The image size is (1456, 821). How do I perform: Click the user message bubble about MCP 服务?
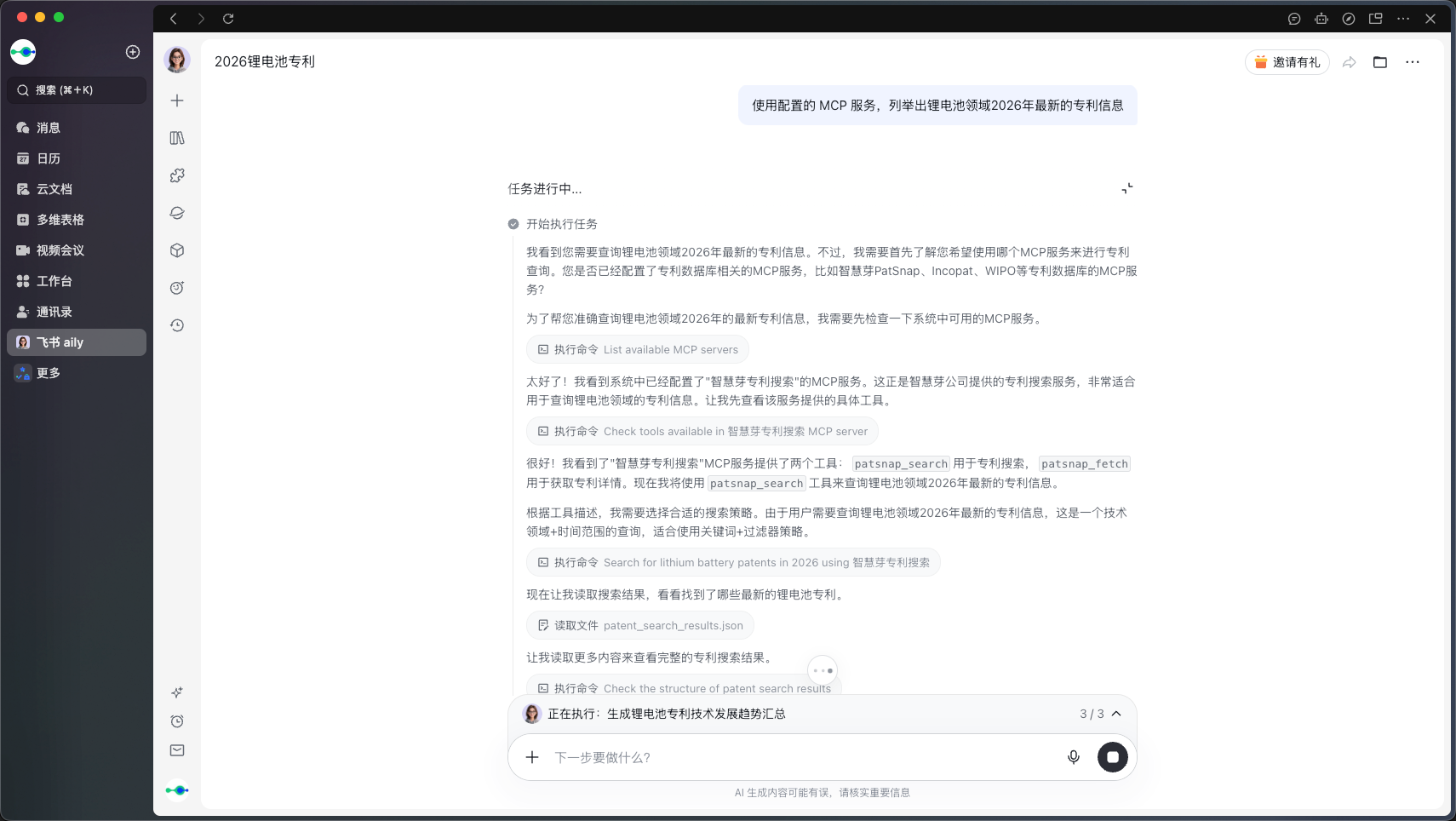(937, 106)
